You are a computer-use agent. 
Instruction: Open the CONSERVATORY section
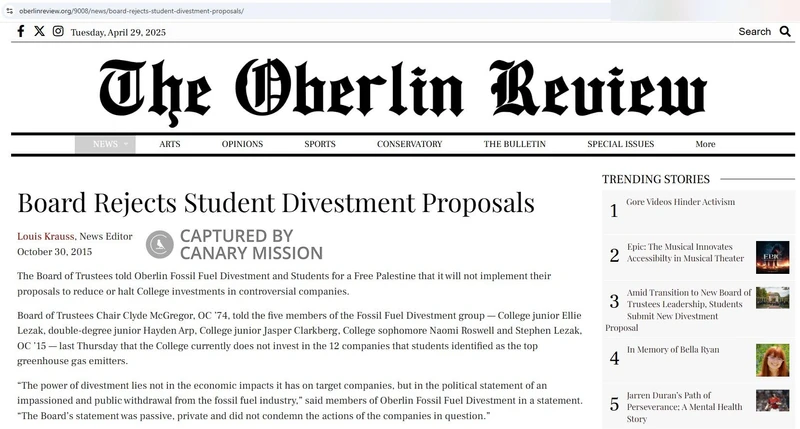(409, 144)
